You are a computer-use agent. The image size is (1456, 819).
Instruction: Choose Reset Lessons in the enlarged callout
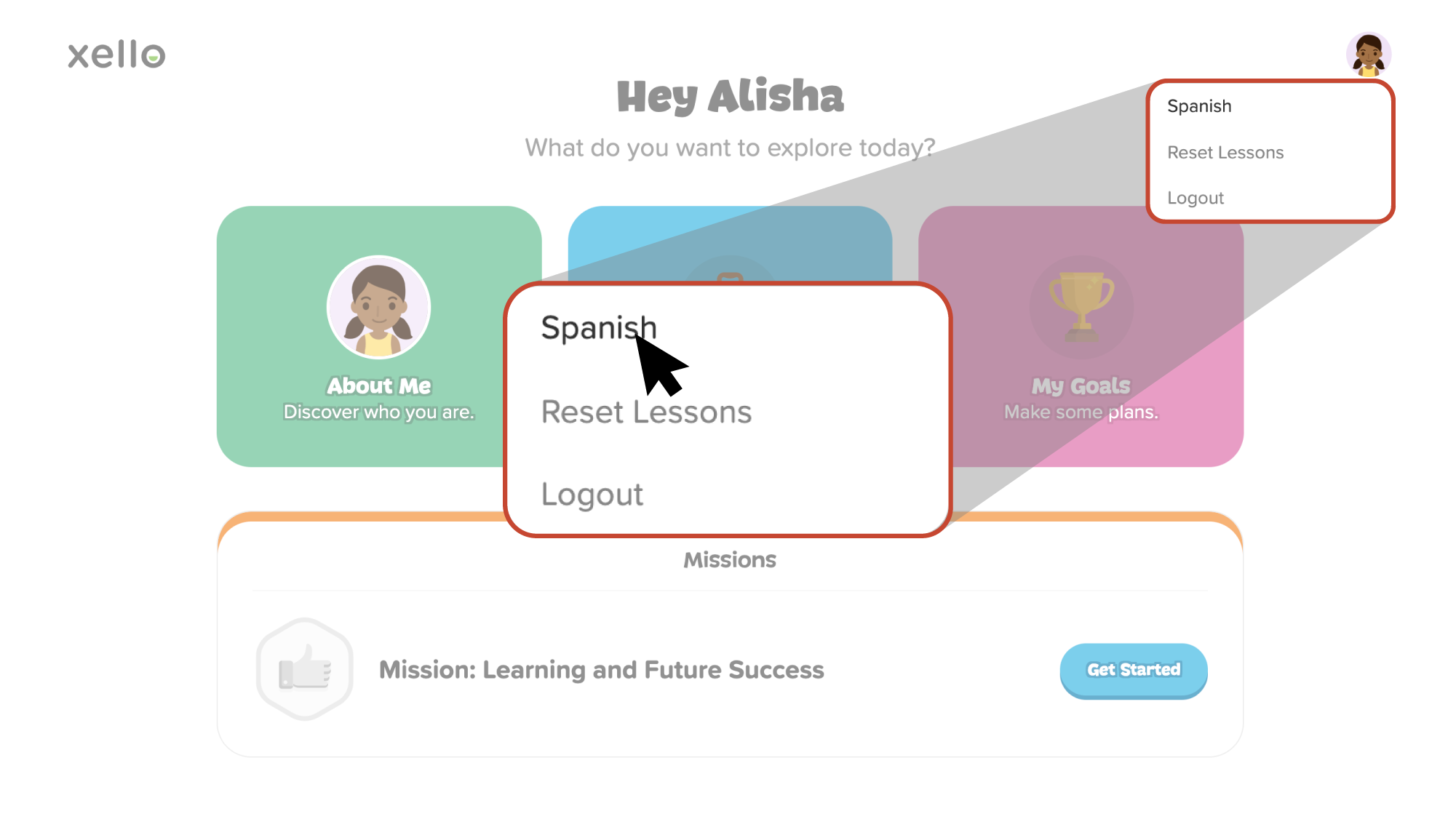pyautogui.click(x=646, y=412)
